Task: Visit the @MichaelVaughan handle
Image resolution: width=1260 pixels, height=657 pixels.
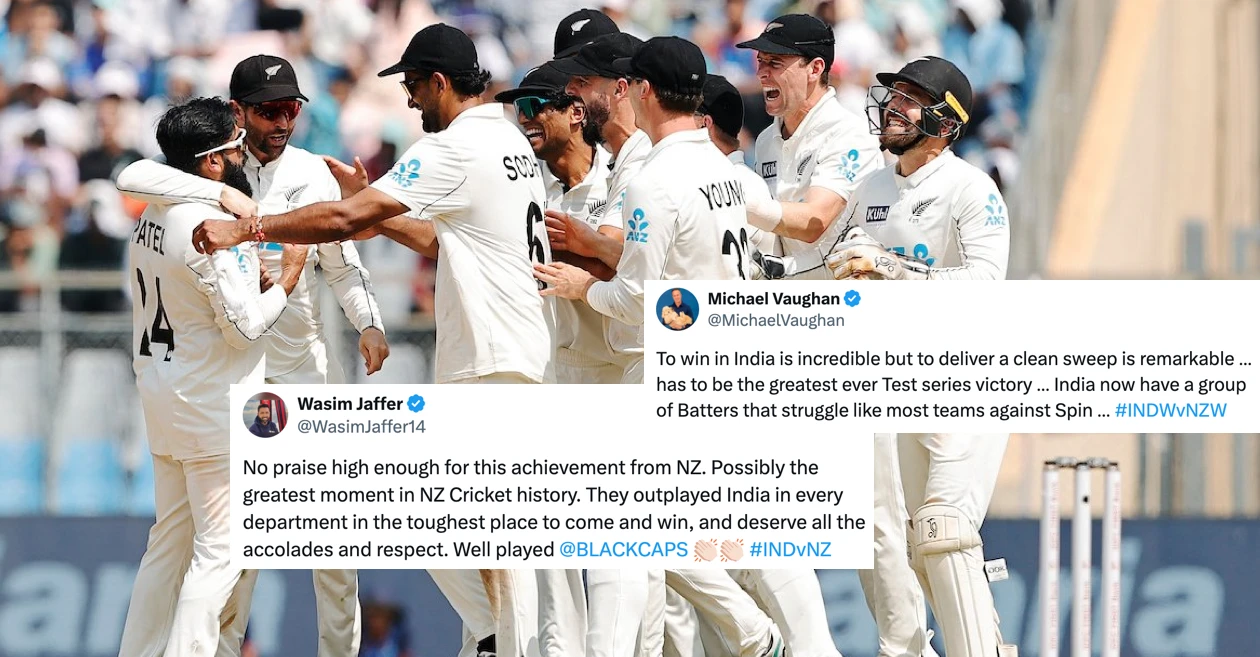Action: [776, 320]
